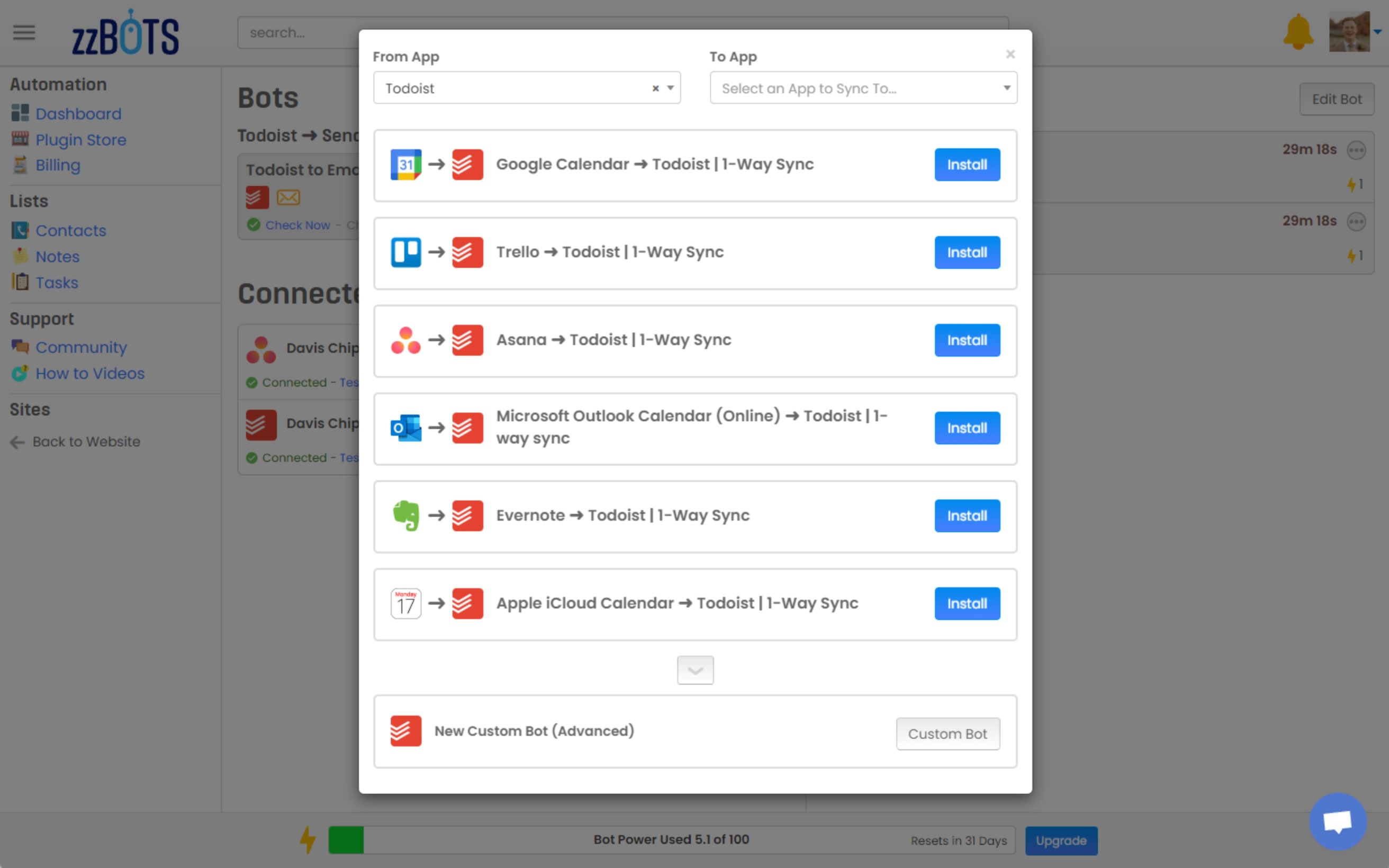Toggle the Plugin Store navigation item
1389x868 pixels.
click(x=80, y=139)
